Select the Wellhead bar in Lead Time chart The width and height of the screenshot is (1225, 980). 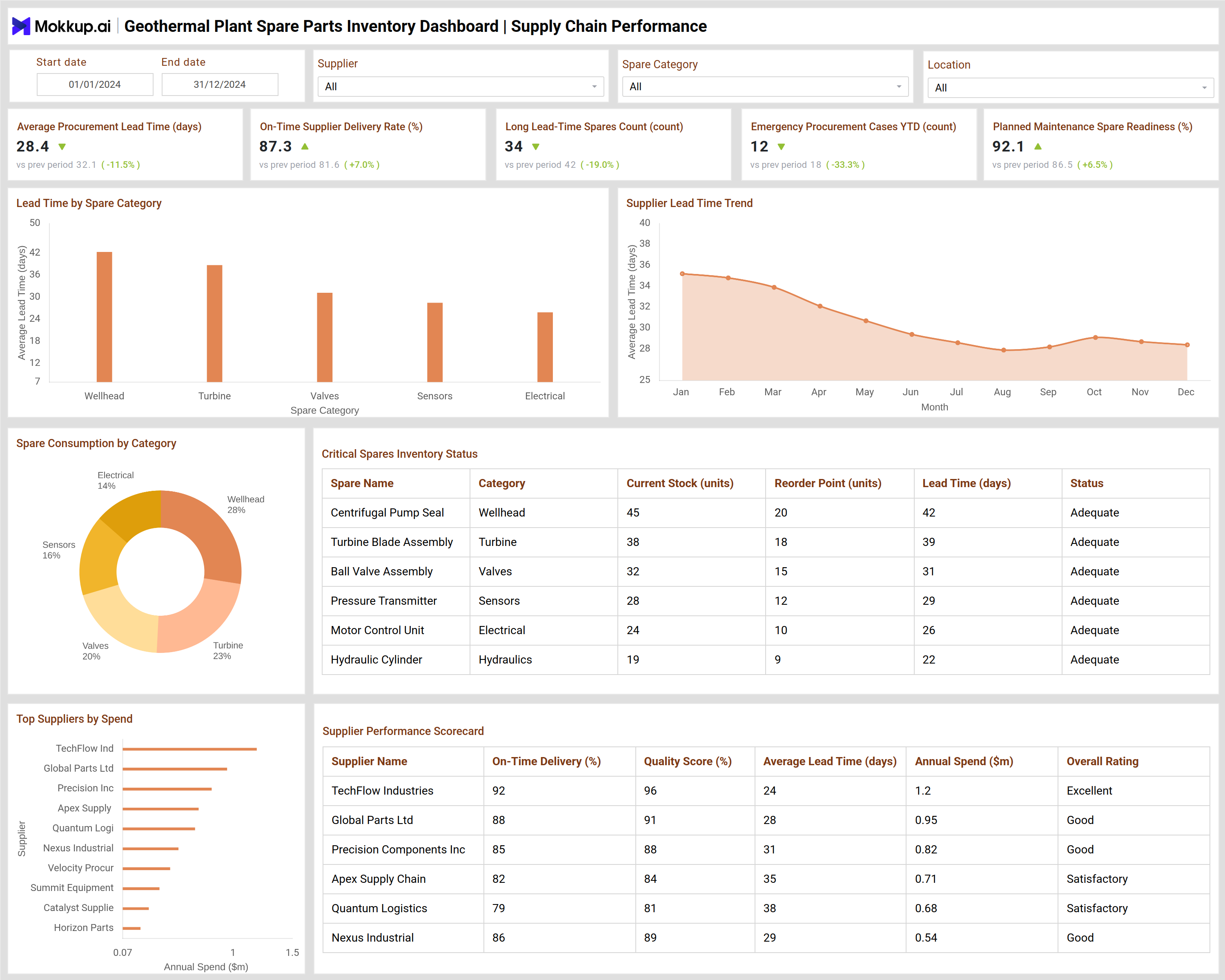tap(105, 316)
